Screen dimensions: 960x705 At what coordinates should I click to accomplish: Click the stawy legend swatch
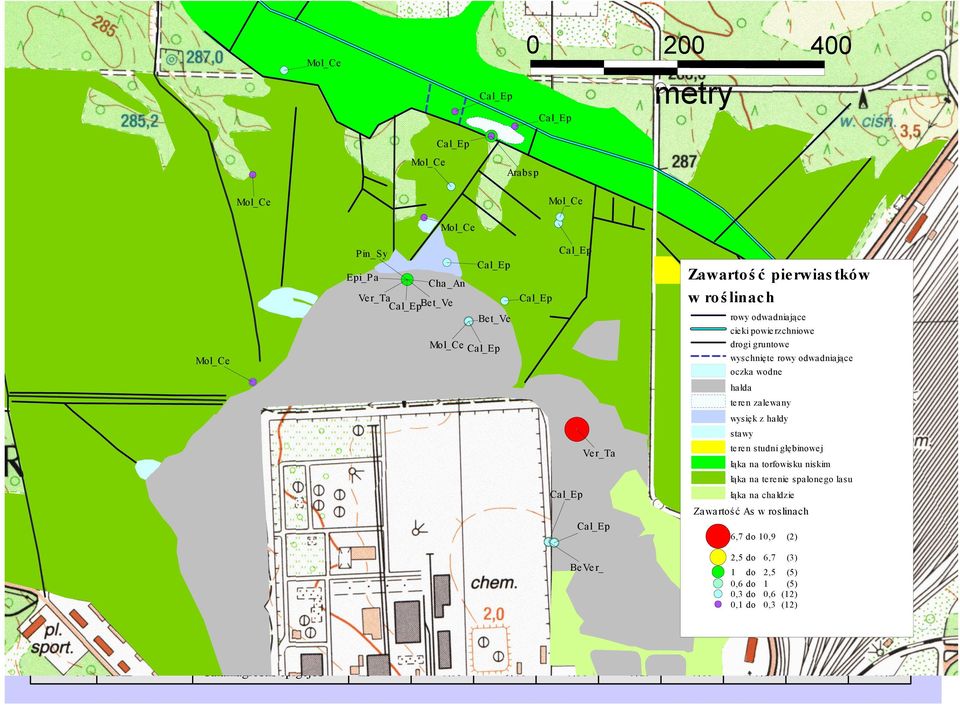(708, 433)
